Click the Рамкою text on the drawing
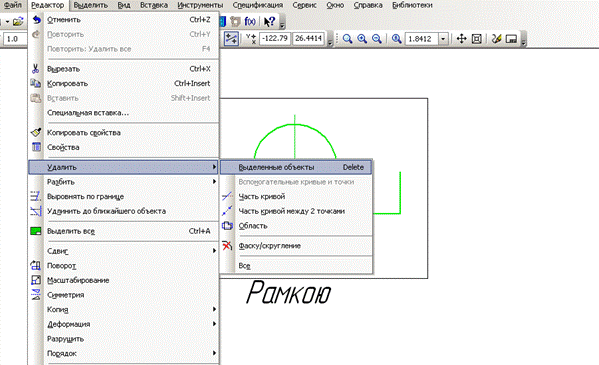 click(288, 293)
